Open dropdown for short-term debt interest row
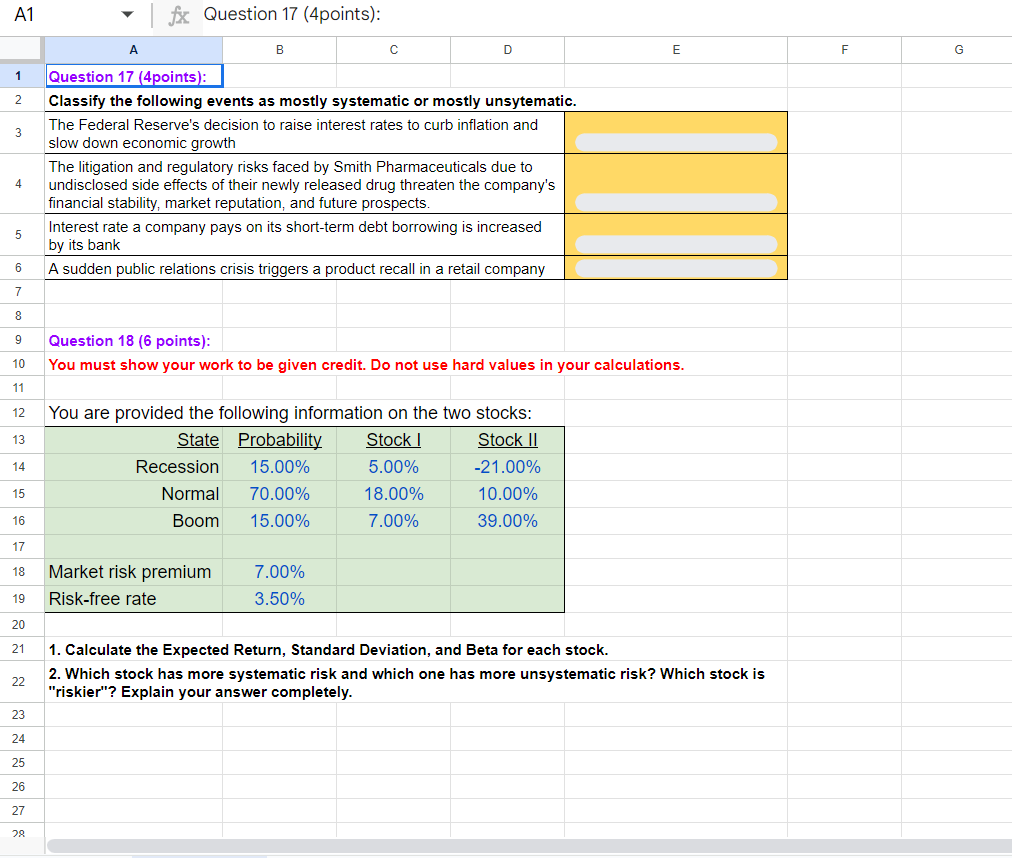The image size is (1012, 858). tap(676, 244)
